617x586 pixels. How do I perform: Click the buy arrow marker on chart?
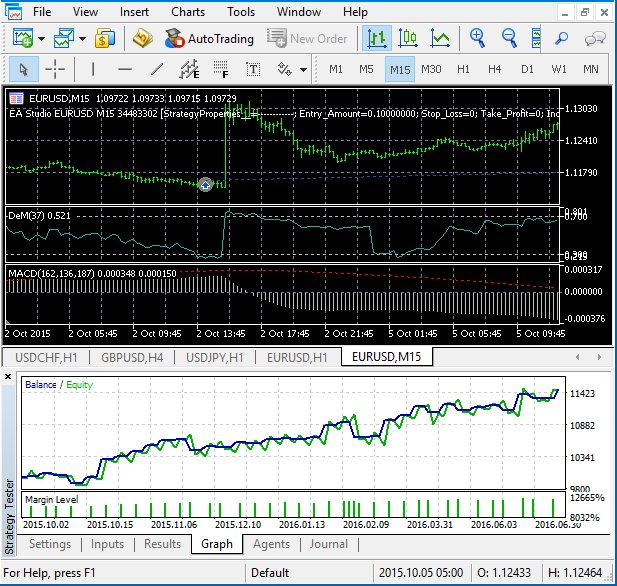[x=205, y=184]
